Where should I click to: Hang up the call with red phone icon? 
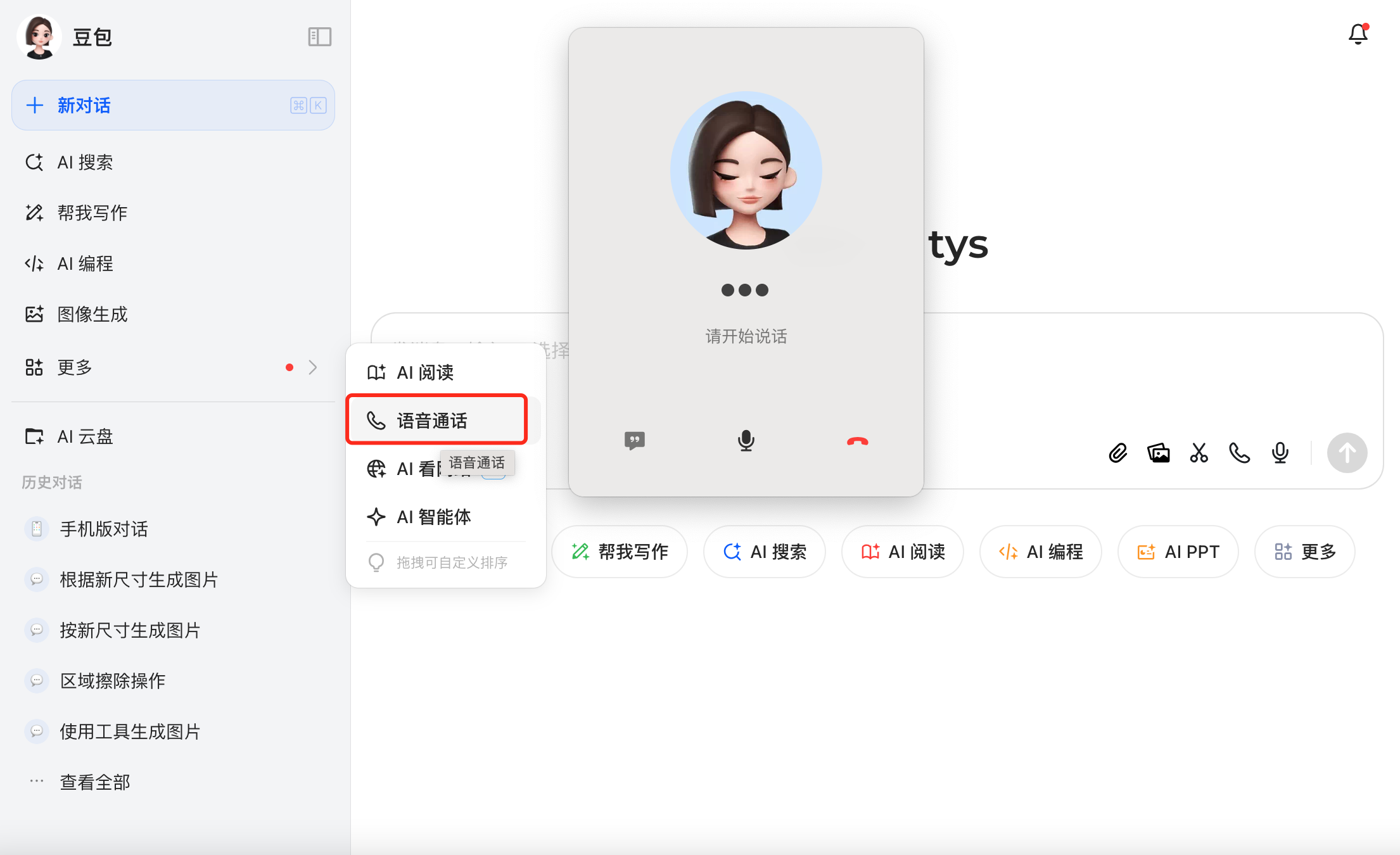tap(858, 441)
